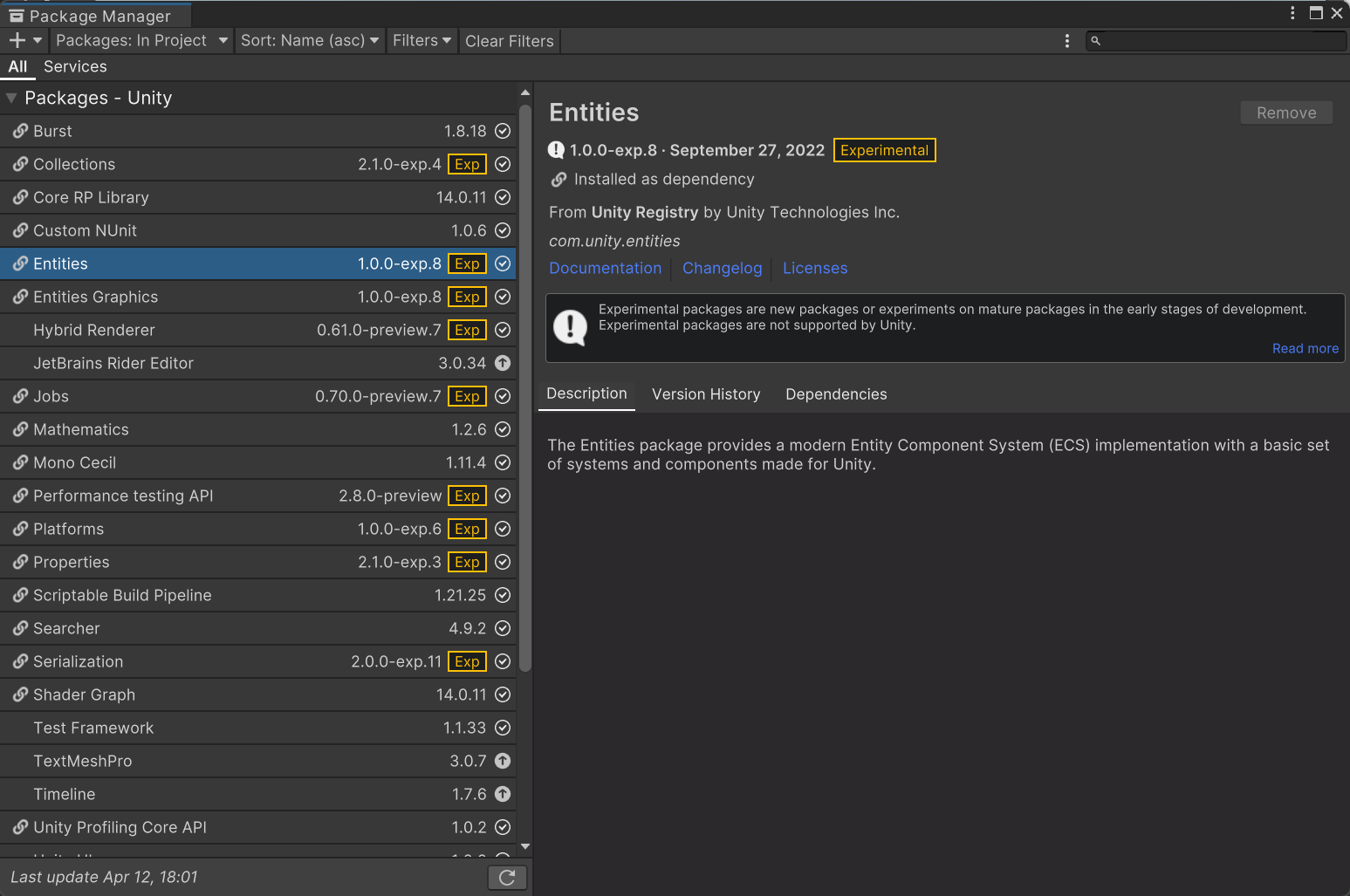Image resolution: width=1350 pixels, height=896 pixels.
Task: Click the com.unity.entities package name
Action: tap(614, 241)
